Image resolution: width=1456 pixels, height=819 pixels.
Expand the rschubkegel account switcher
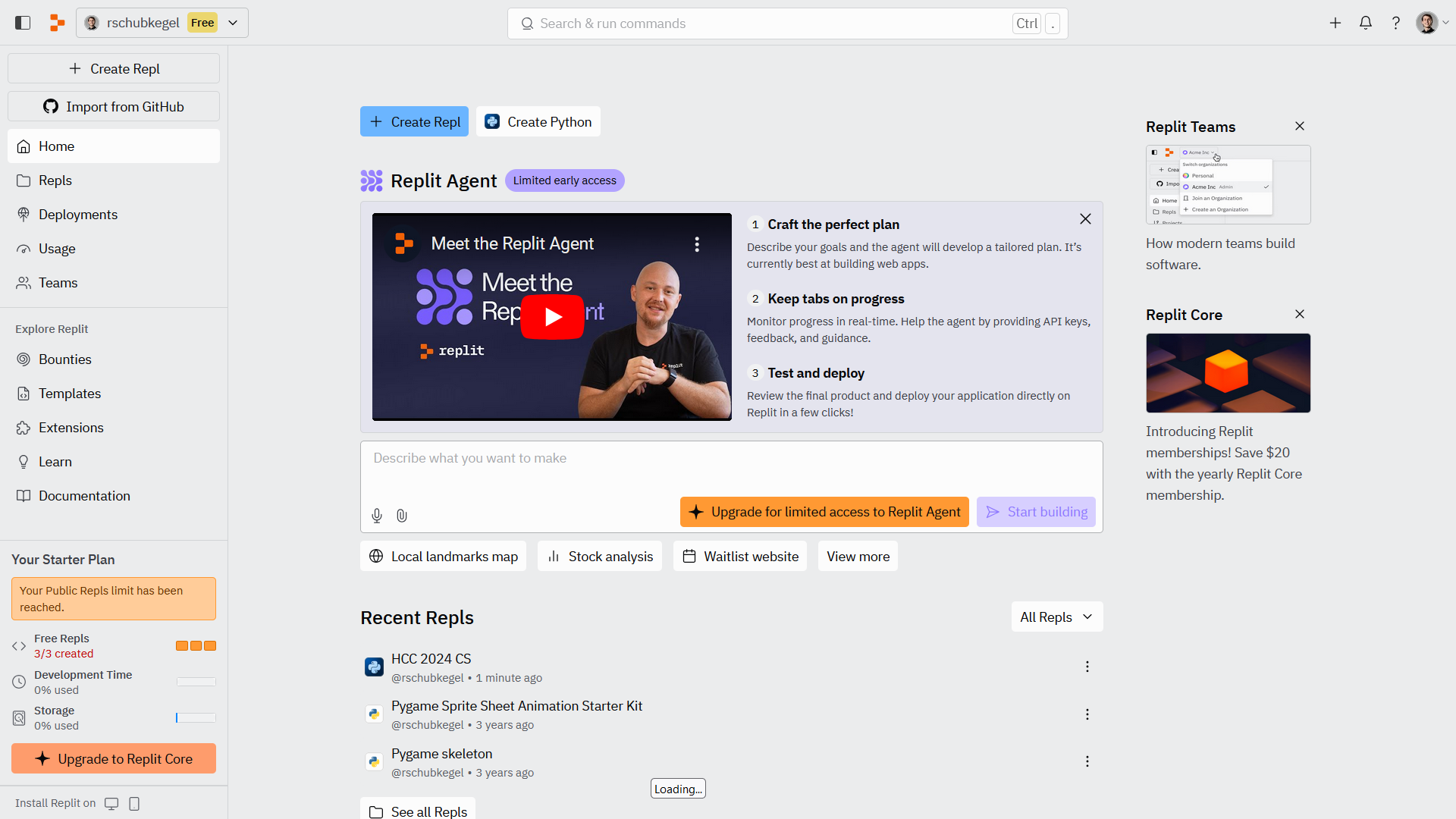click(x=162, y=23)
